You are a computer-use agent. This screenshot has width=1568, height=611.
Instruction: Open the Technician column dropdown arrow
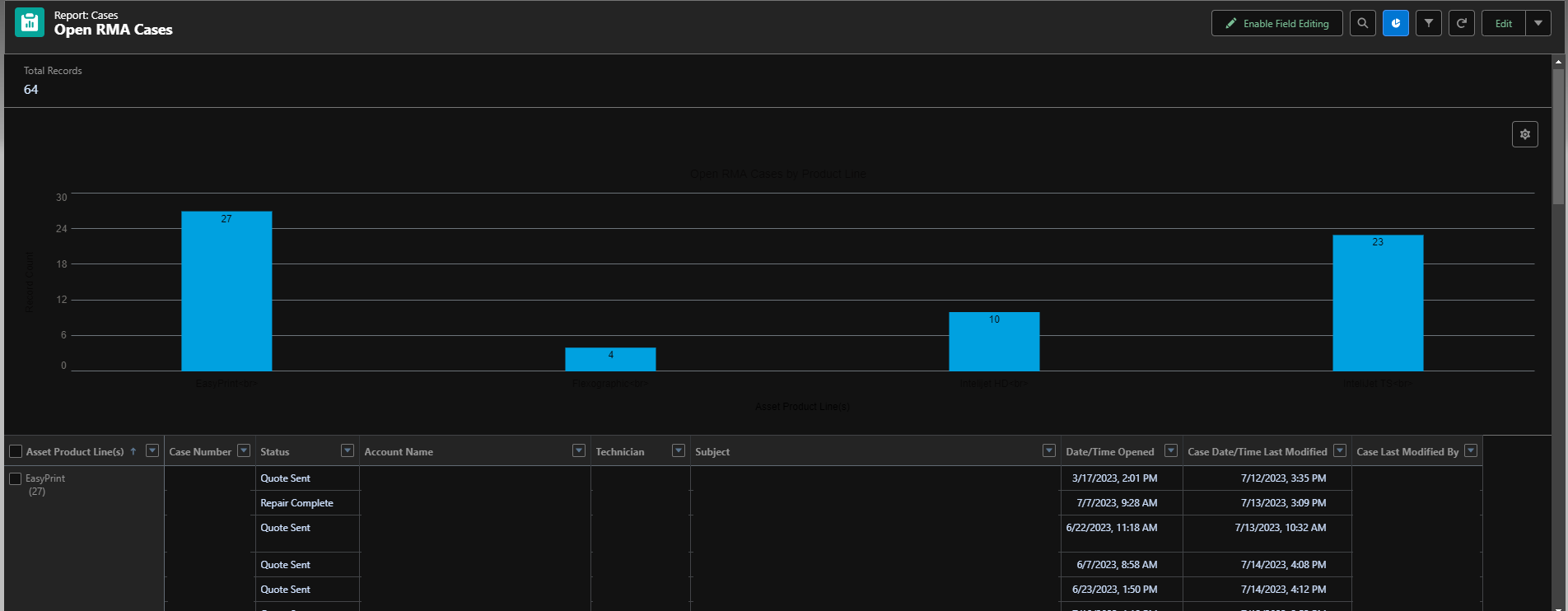pyautogui.click(x=679, y=450)
